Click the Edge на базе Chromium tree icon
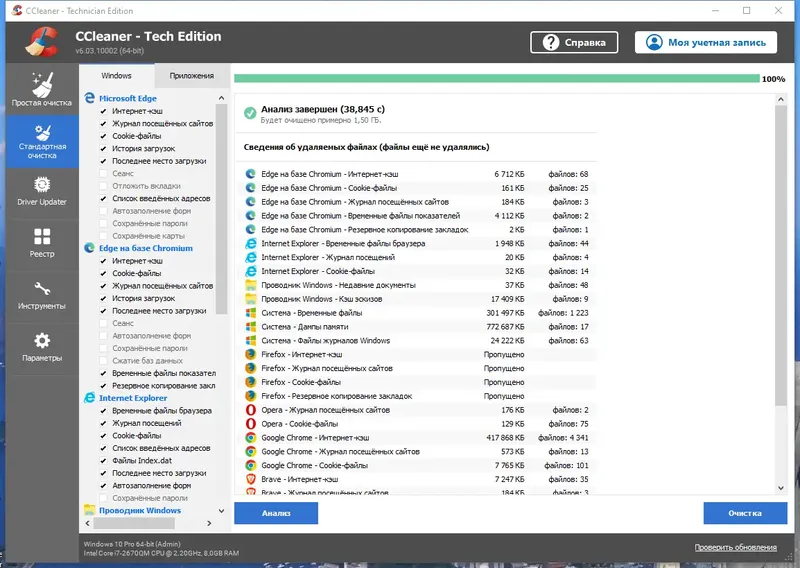800x568 pixels. tap(90, 248)
